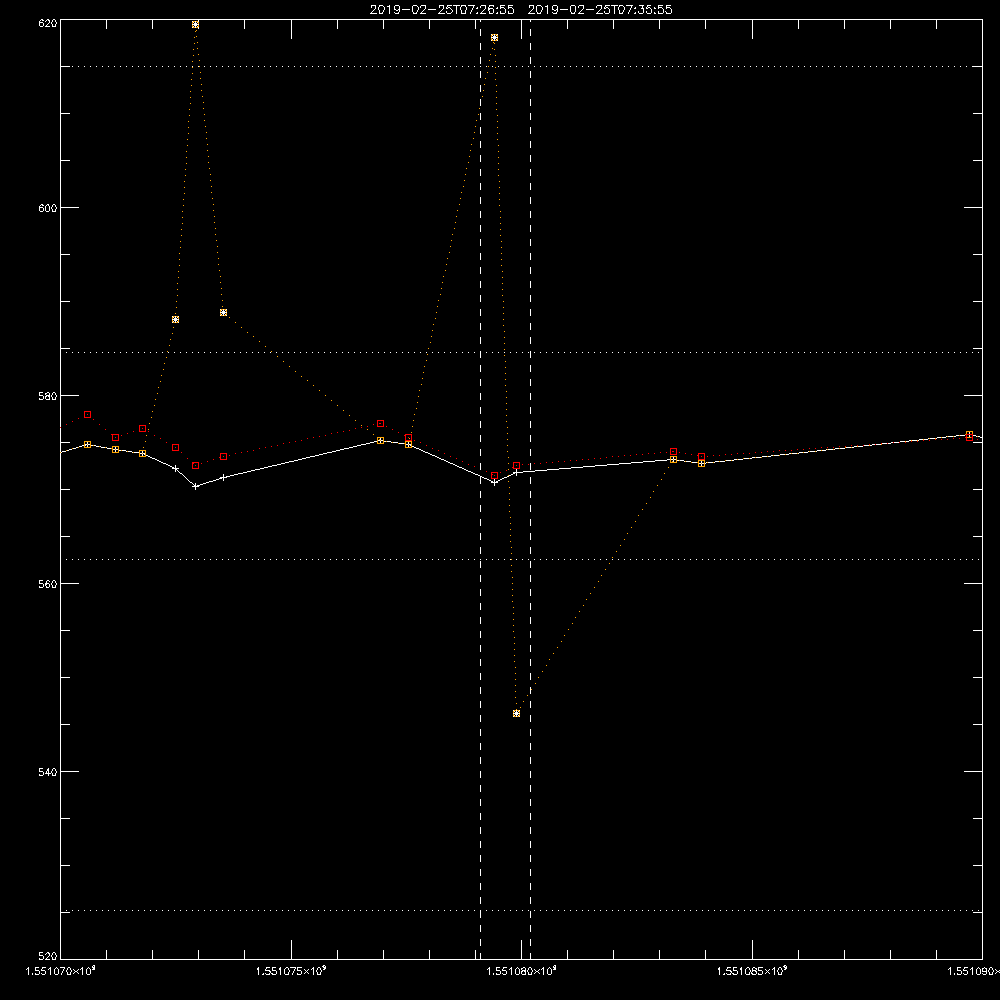Image resolution: width=1000 pixels, height=1000 pixels.
Task: Click the y-axis label 540
Action: pyautogui.click(x=48, y=772)
